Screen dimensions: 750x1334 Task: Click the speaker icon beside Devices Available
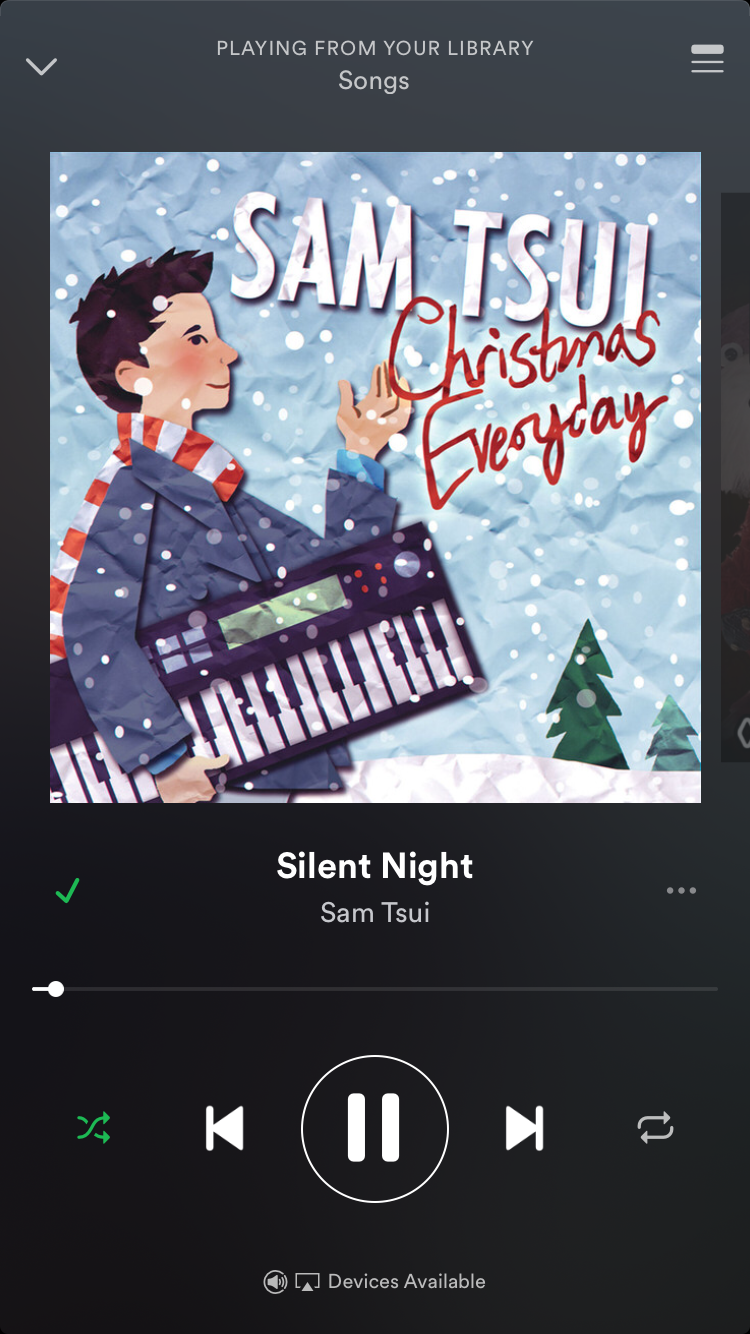point(275,1282)
